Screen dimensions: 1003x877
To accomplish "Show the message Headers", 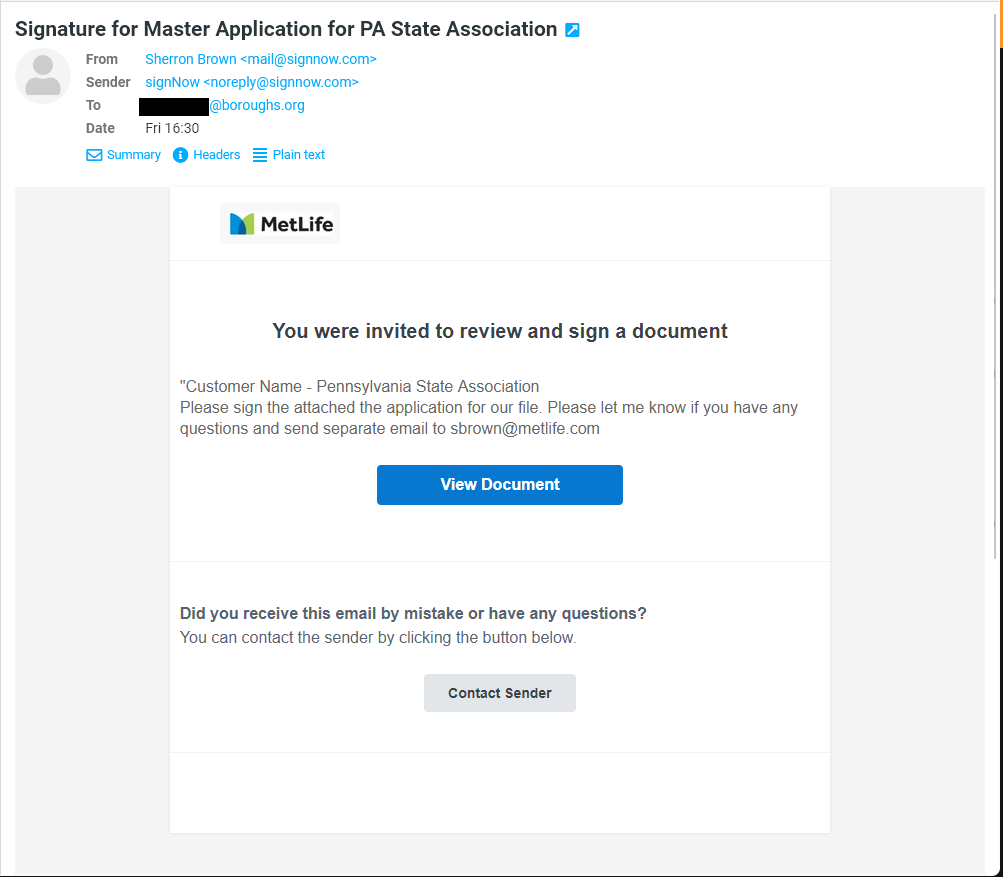I will coord(216,155).
